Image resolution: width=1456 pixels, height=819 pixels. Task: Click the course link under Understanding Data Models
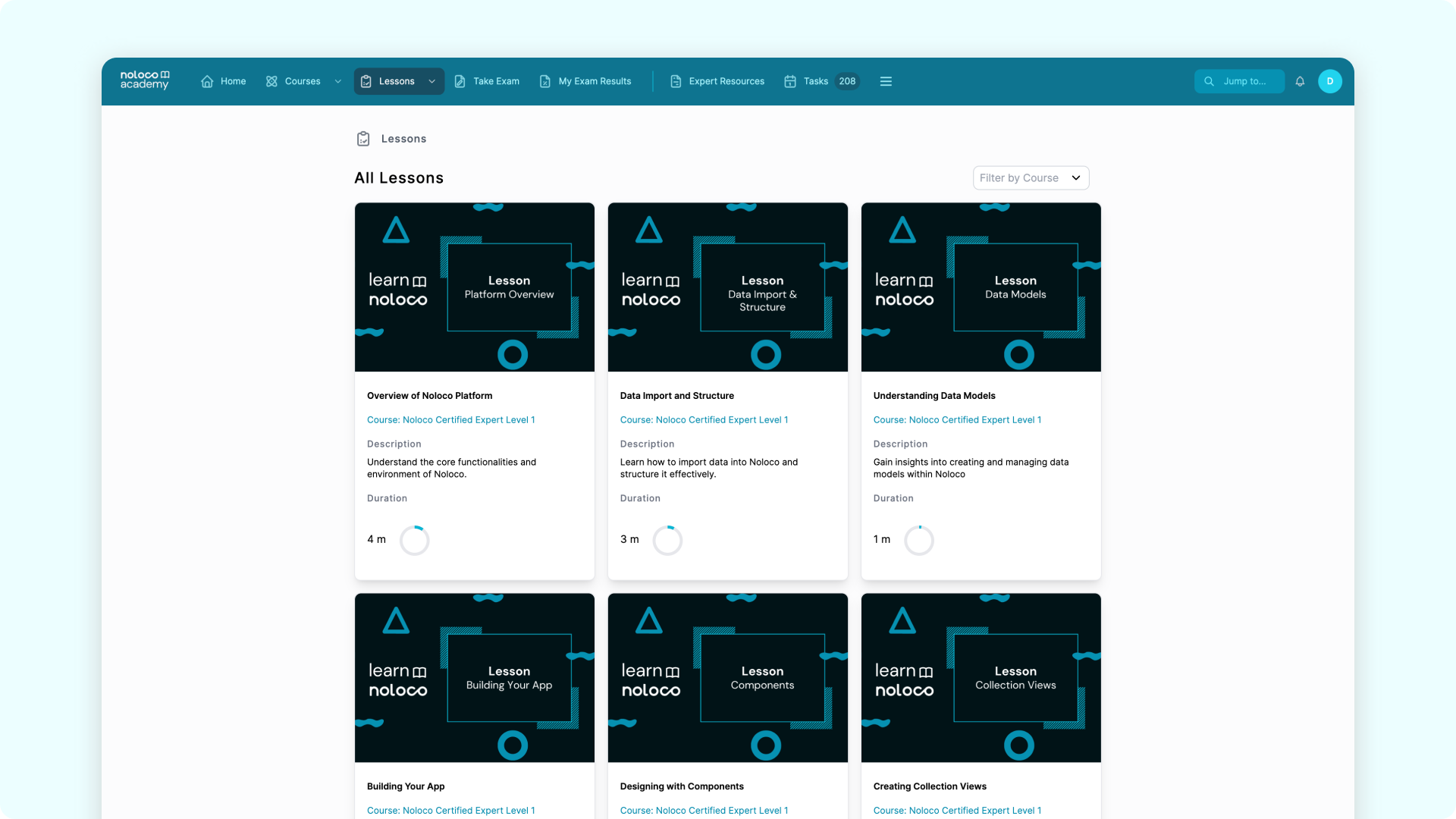click(957, 419)
